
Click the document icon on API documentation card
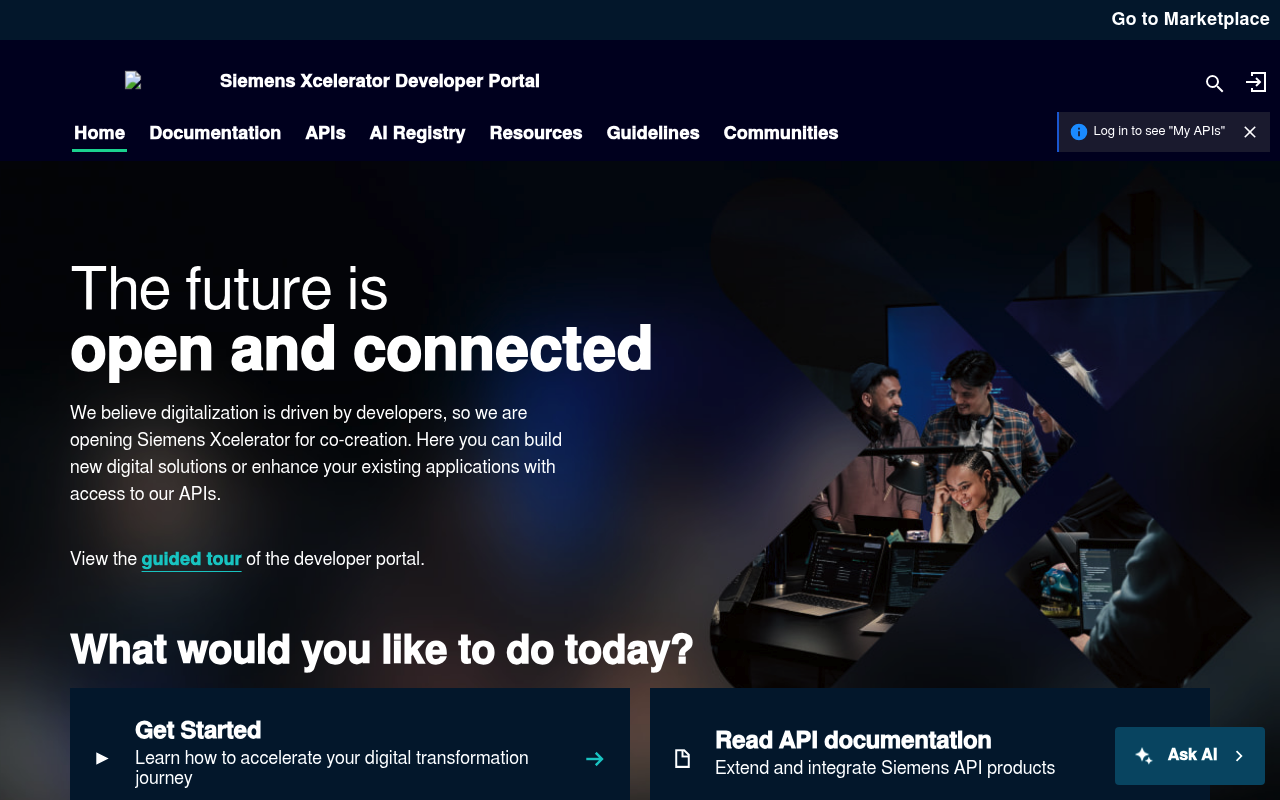pos(682,758)
